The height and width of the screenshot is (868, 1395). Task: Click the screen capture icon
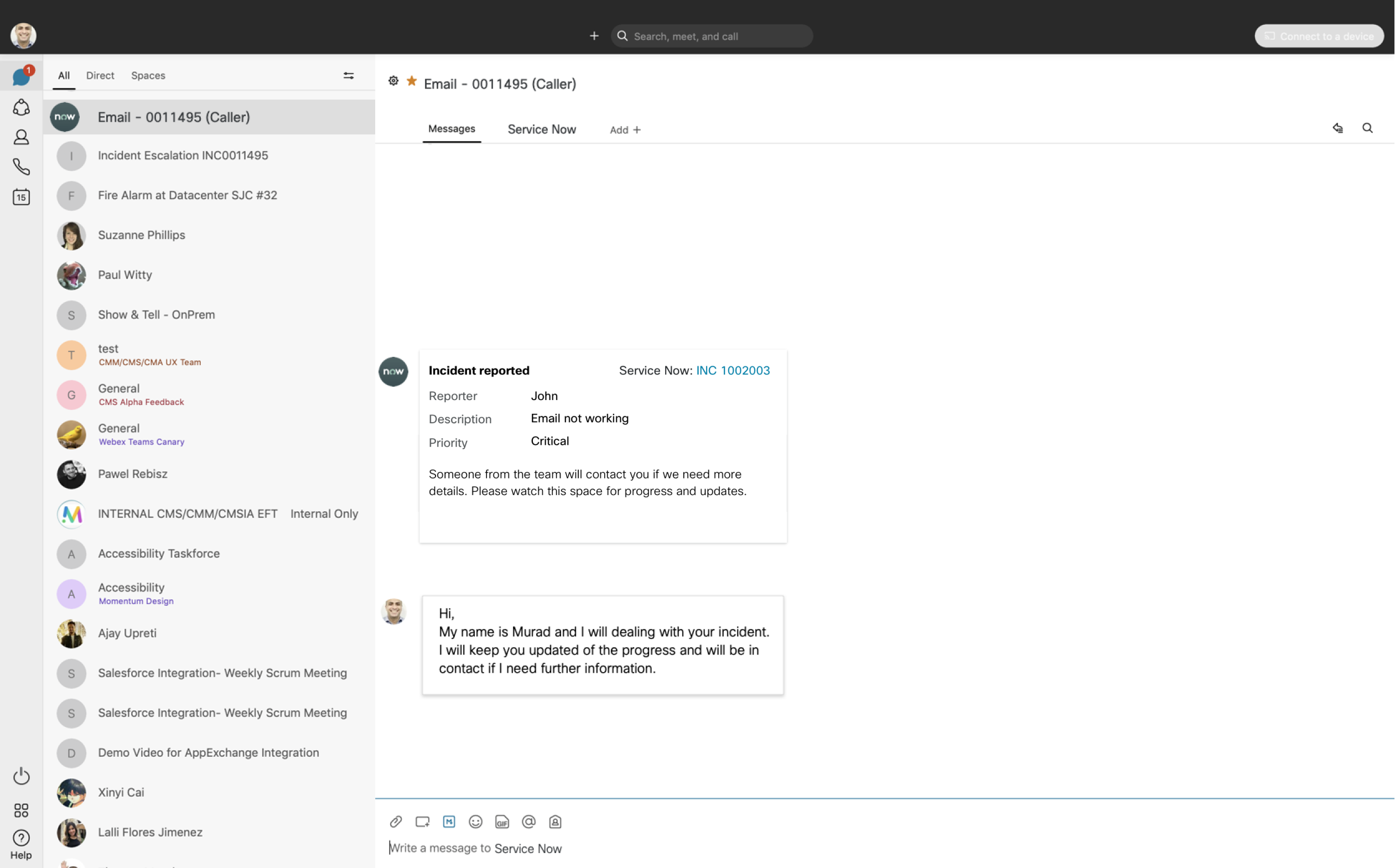click(423, 822)
